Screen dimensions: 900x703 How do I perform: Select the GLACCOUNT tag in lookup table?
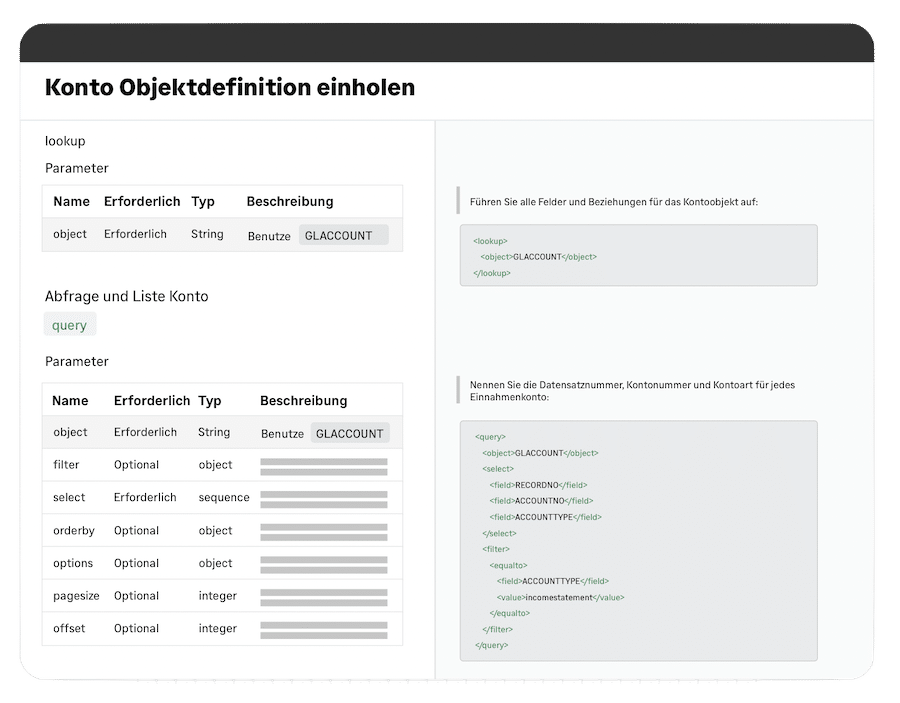[x=343, y=235]
